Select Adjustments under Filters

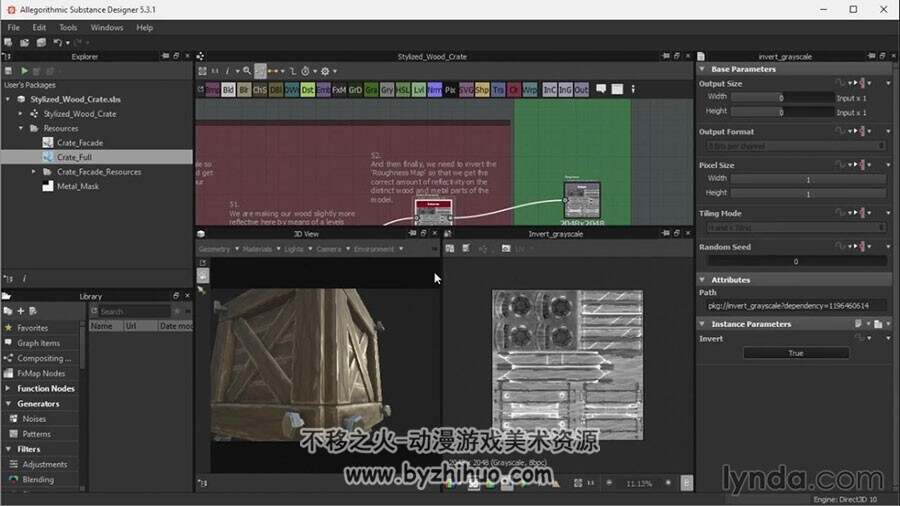pos(45,464)
